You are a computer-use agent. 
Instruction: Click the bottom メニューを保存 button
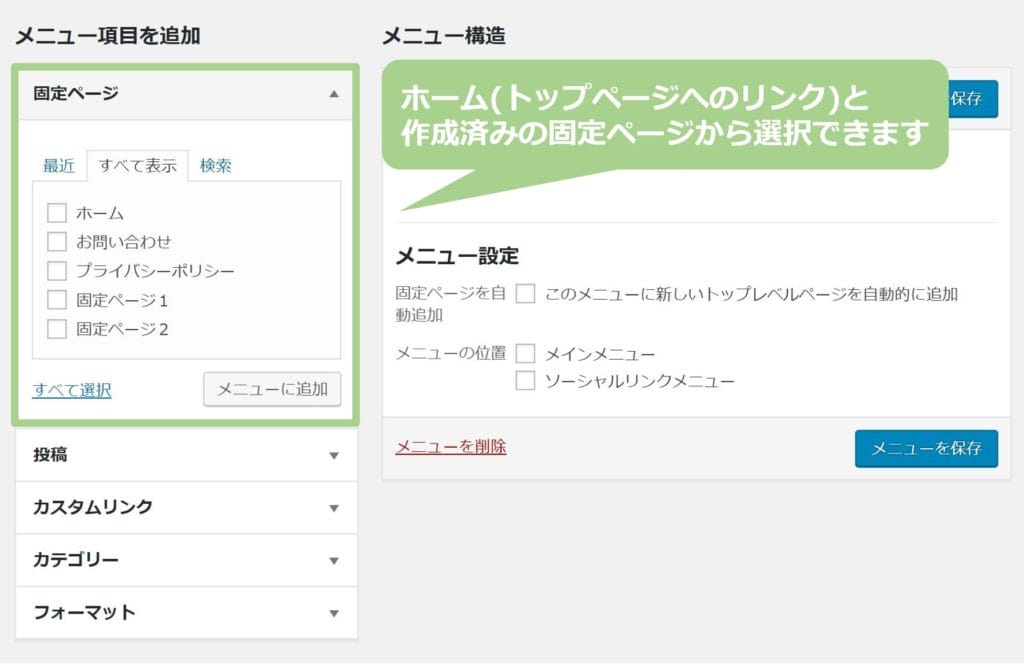[x=926, y=449]
